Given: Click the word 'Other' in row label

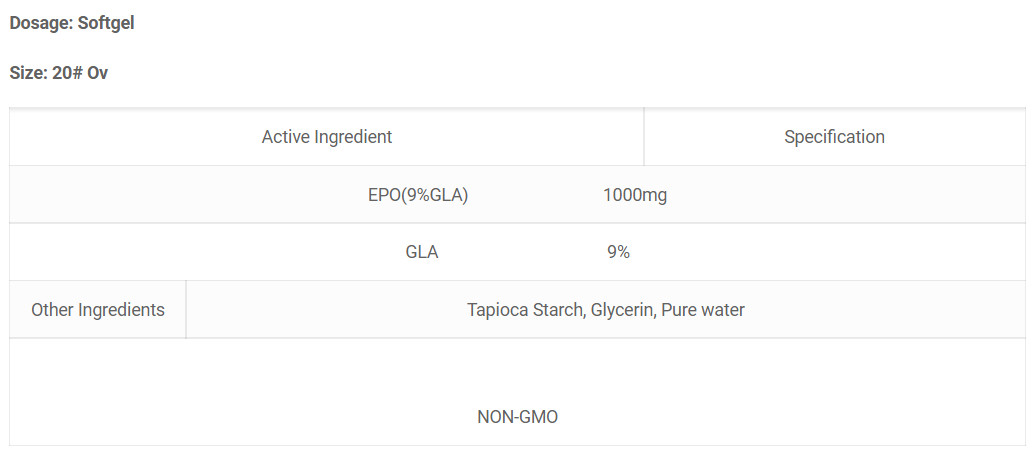Looking at the screenshot, I should 52,310.
